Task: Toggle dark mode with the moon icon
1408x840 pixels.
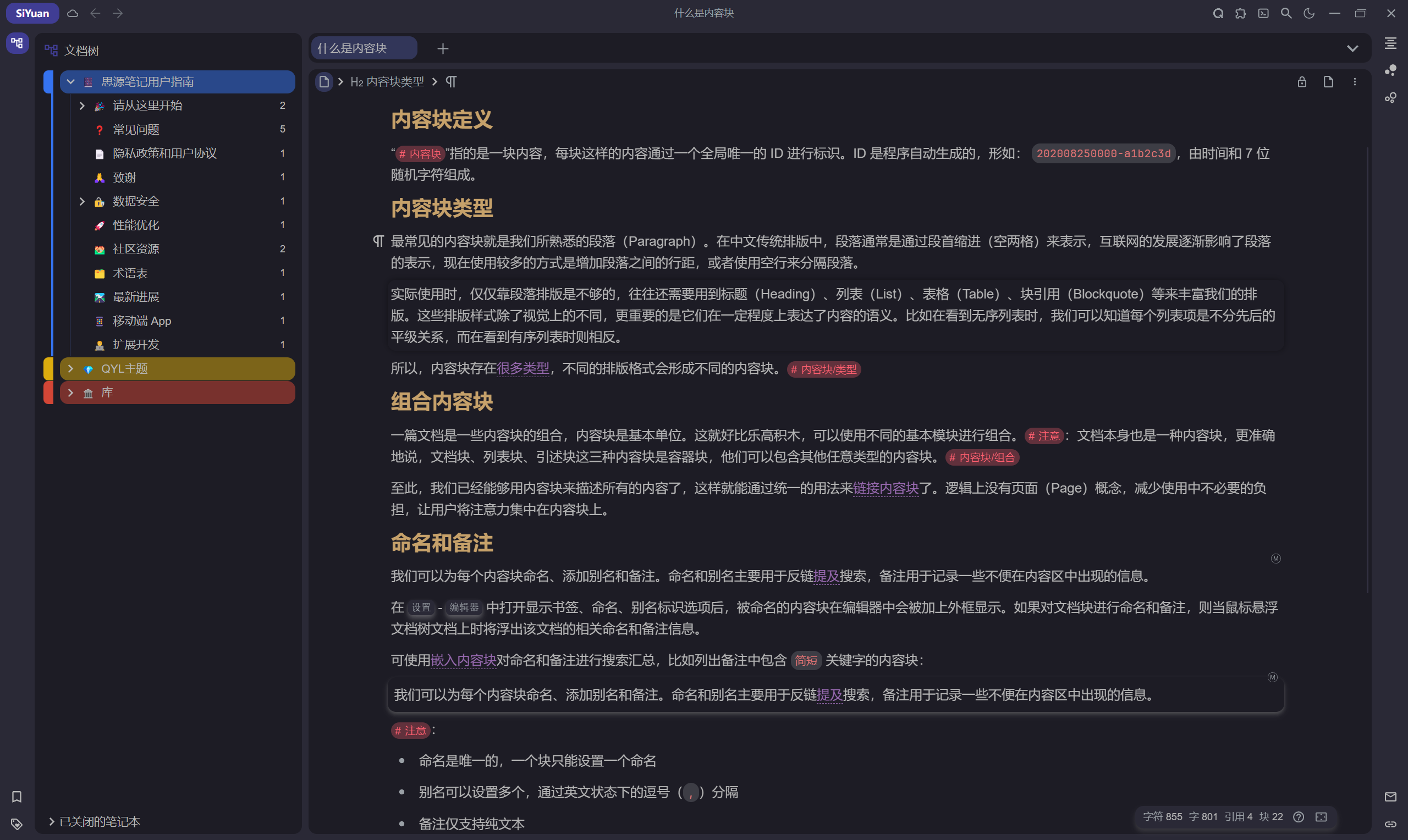Action: (1309, 13)
